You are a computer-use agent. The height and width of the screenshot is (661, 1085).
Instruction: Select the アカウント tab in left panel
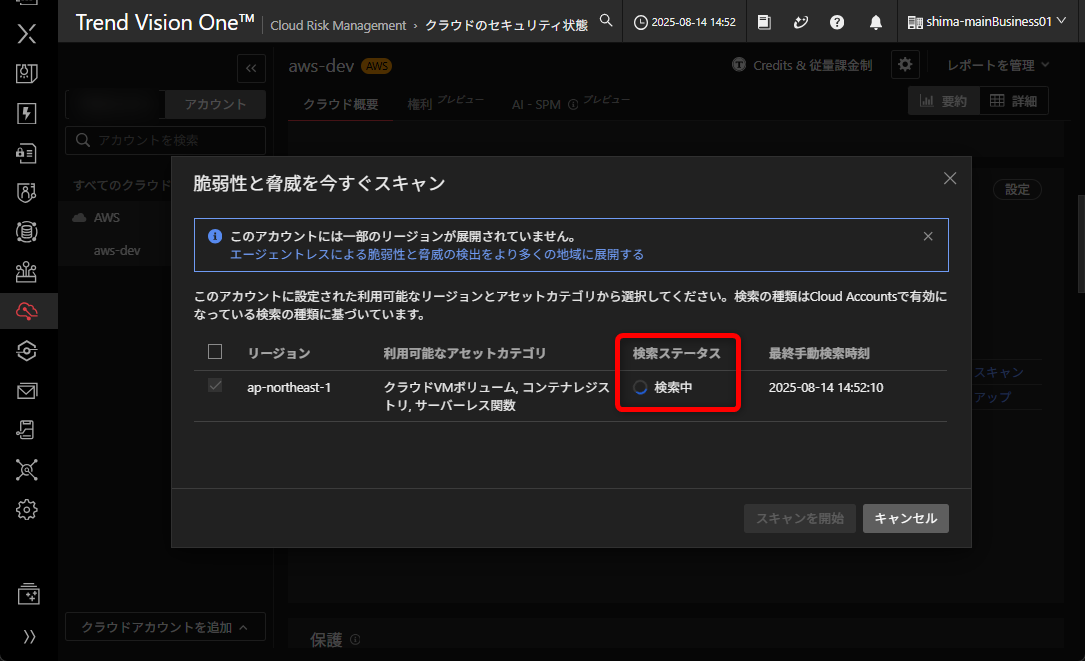215,105
